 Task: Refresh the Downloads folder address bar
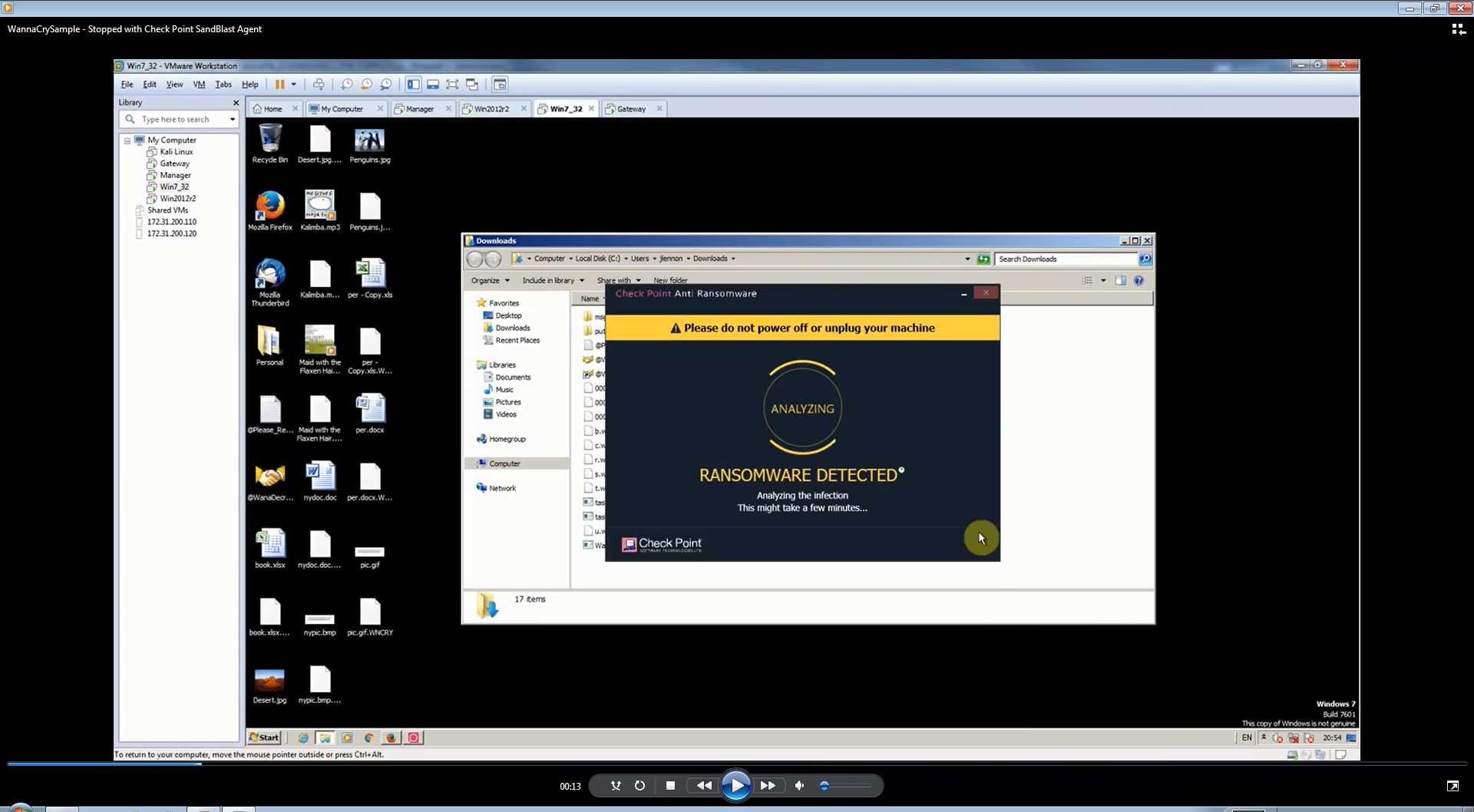[x=983, y=259]
